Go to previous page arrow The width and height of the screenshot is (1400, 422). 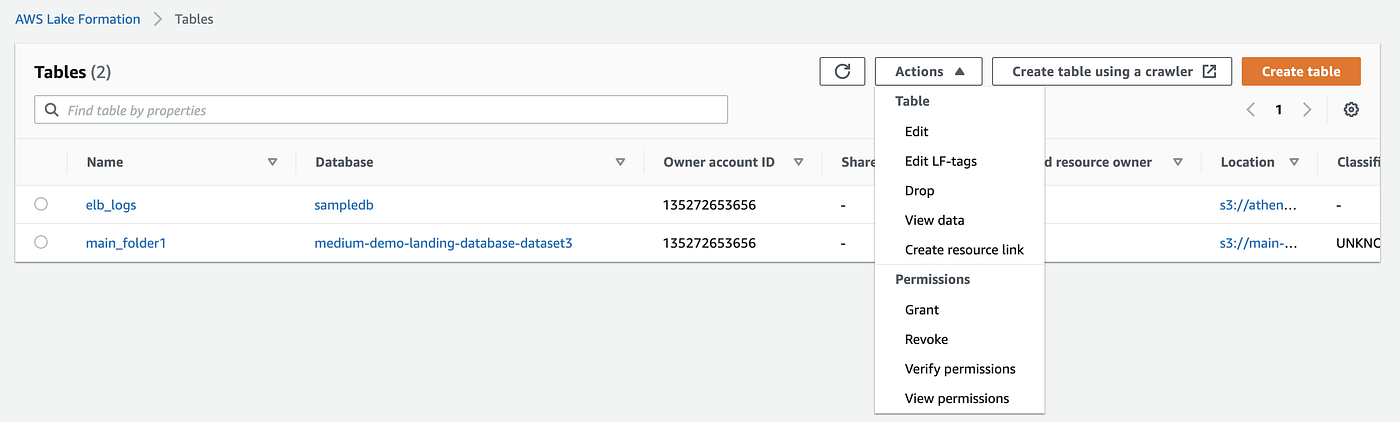coord(1250,110)
